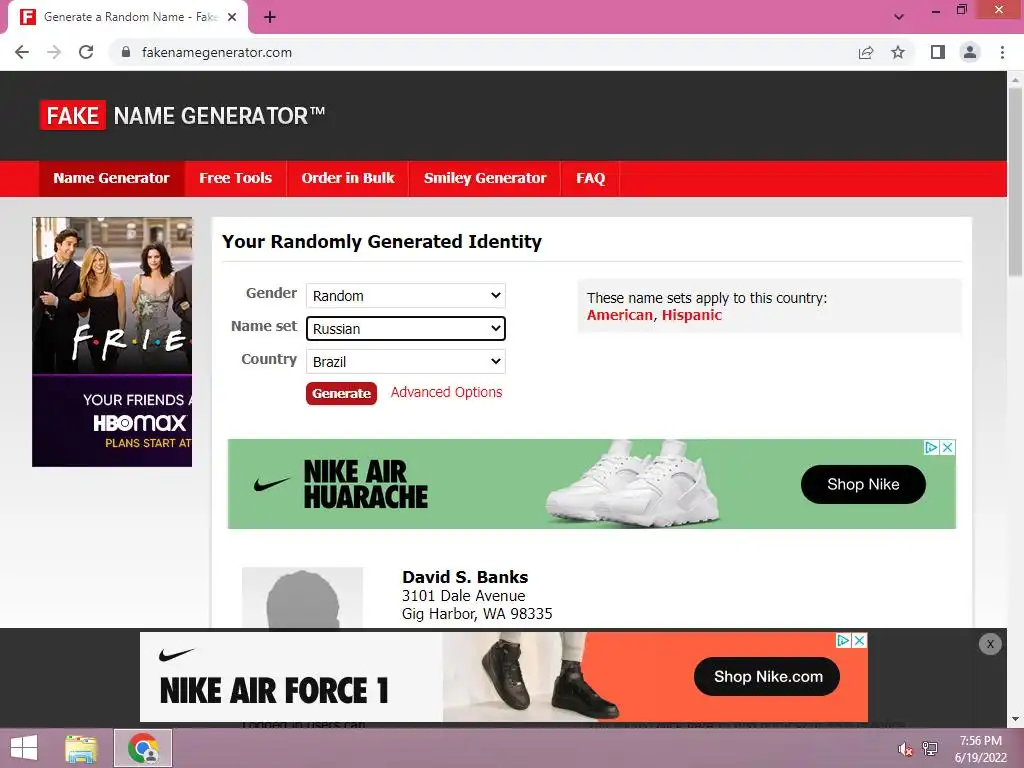This screenshot has width=1024, height=768.
Task: Open the Name set dropdown
Action: coord(406,328)
